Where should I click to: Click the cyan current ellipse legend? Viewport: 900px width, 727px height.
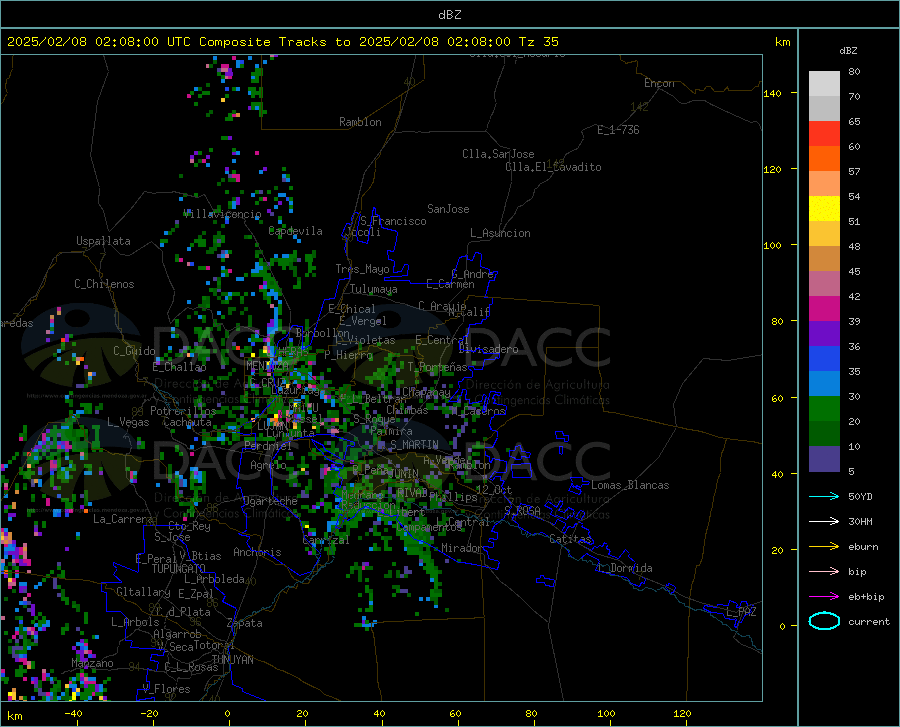[824, 621]
